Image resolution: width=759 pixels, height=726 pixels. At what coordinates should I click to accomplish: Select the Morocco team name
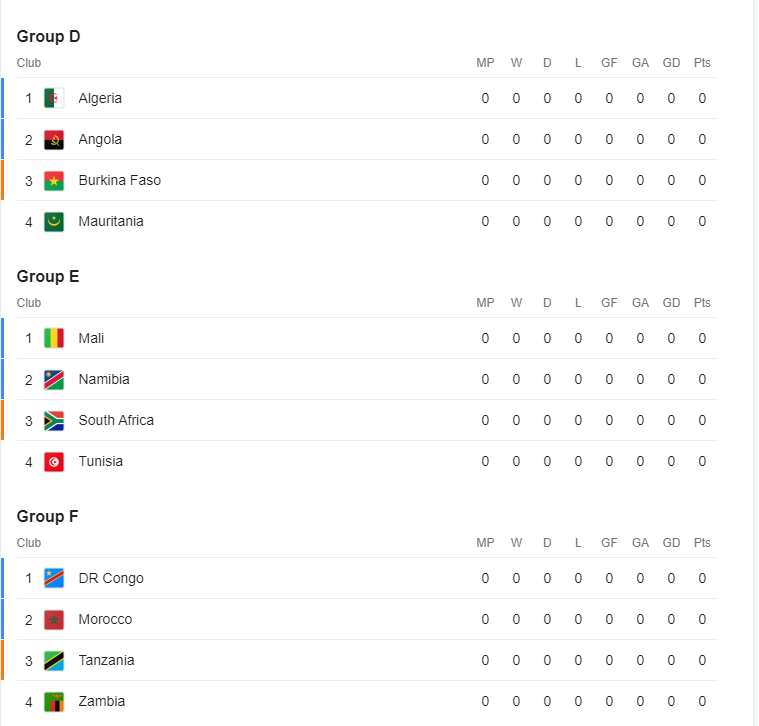[105, 619]
